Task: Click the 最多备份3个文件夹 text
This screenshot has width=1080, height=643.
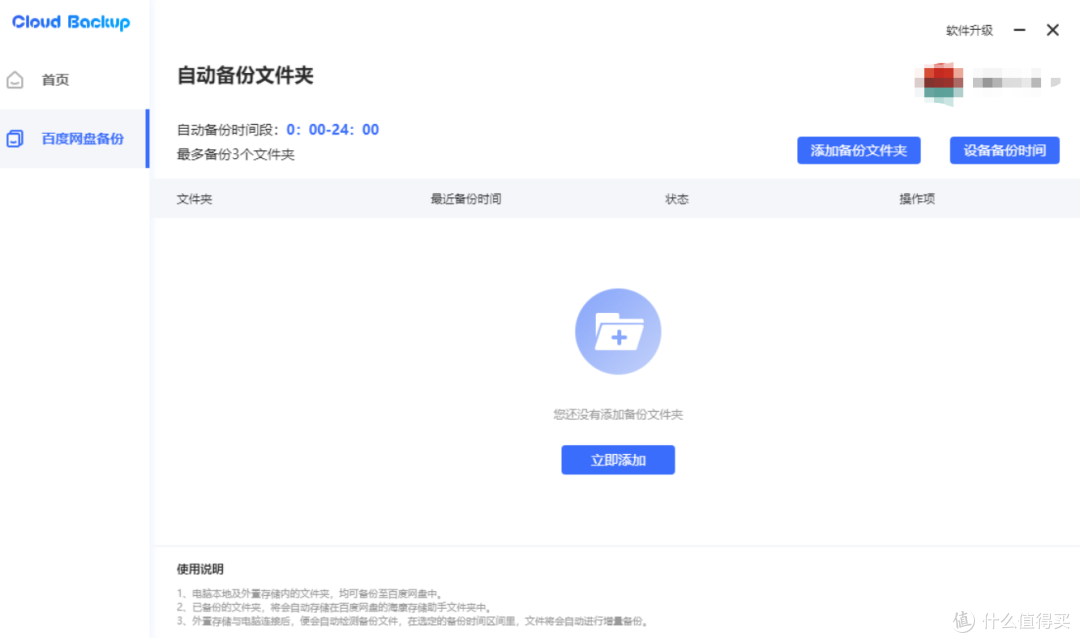Action: pyautogui.click(x=236, y=154)
